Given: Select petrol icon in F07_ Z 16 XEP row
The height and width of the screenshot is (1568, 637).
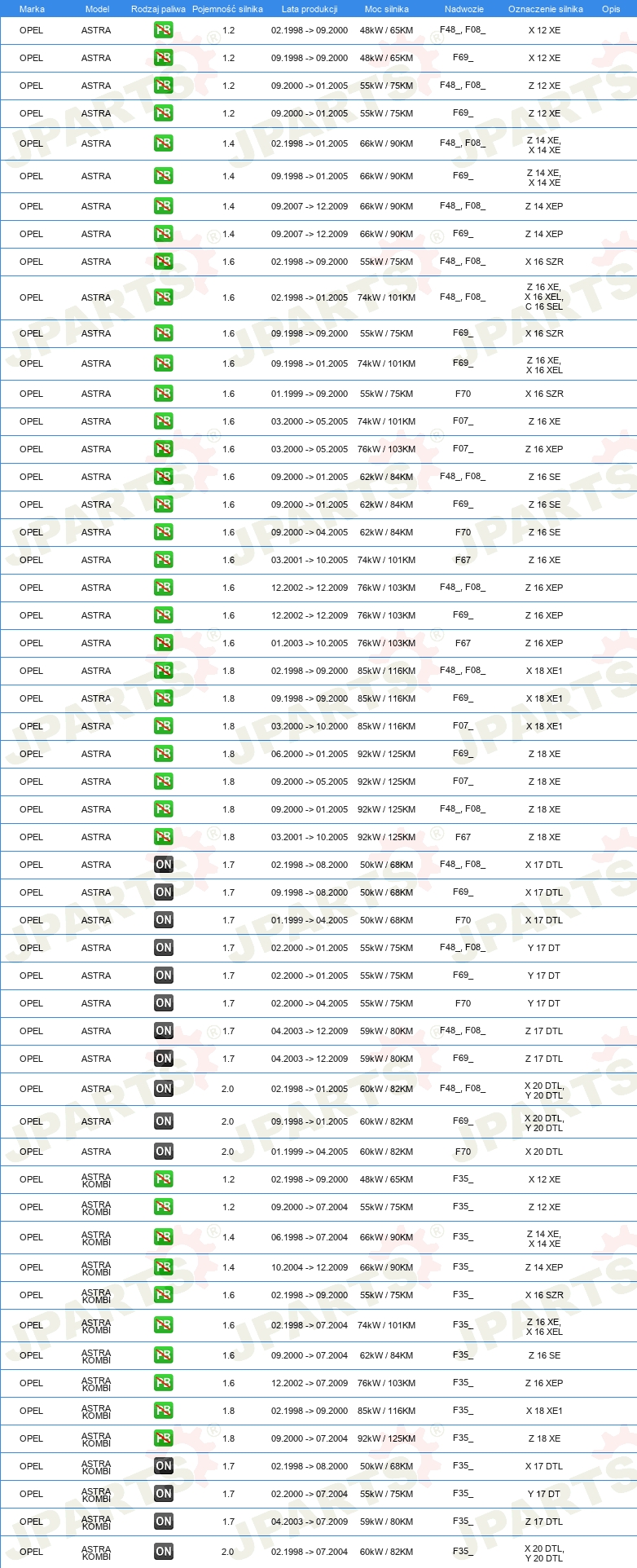Looking at the screenshot, I should (x=163, y=449).
